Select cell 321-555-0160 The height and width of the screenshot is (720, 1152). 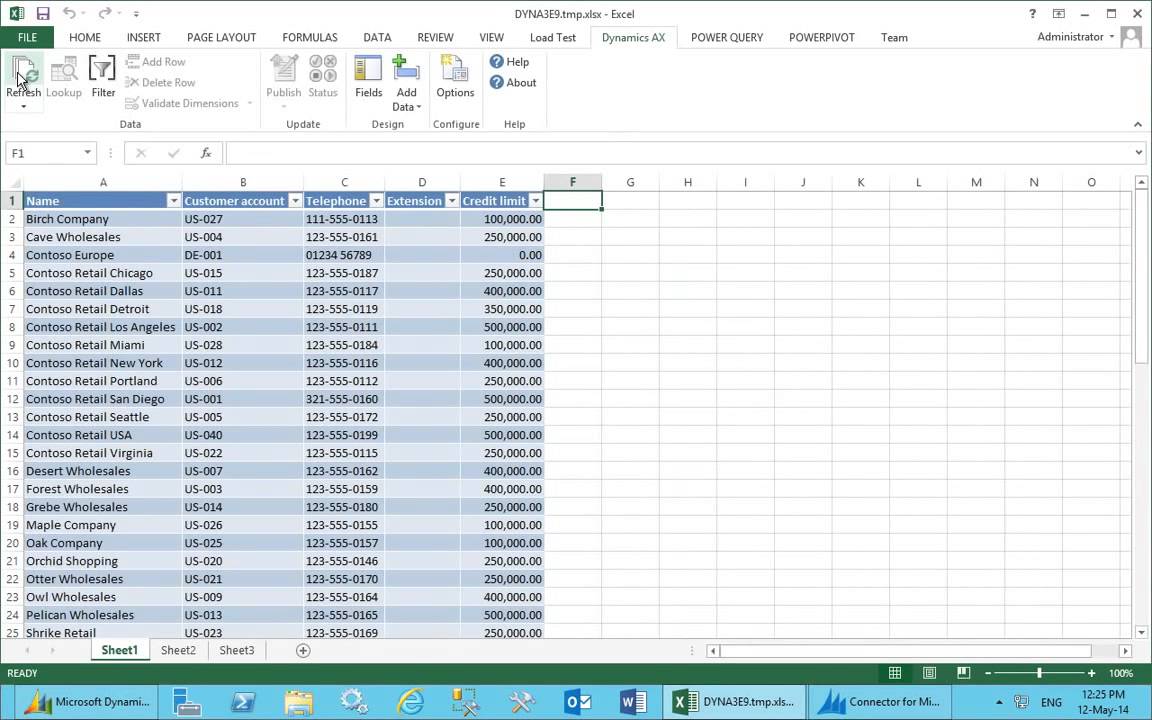[x=344, y=399]
